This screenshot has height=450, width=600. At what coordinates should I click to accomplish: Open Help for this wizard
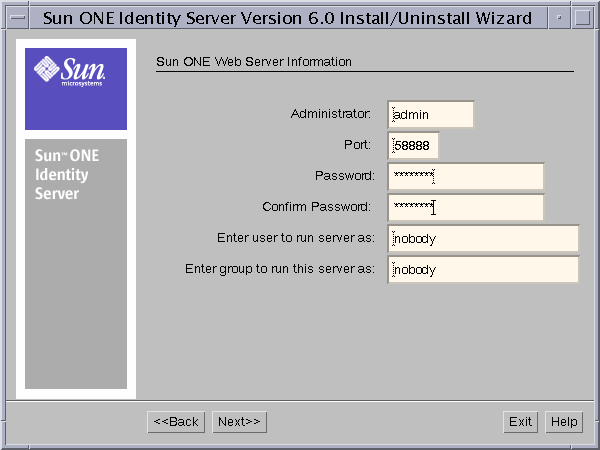pos(564,422)
